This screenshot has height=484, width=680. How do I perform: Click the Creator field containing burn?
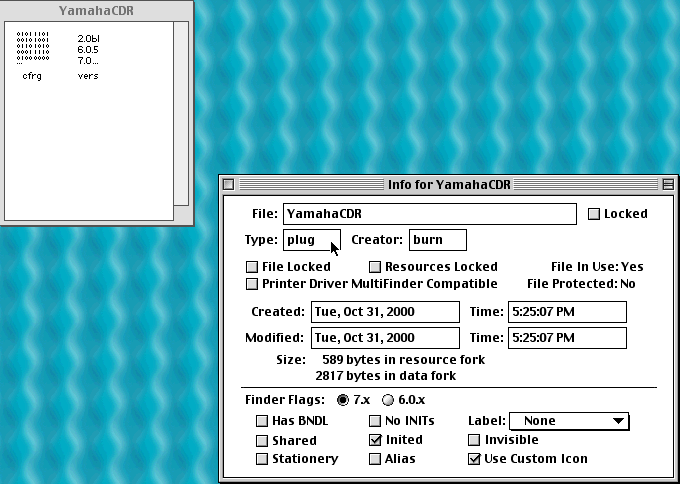tap(438, 240)
